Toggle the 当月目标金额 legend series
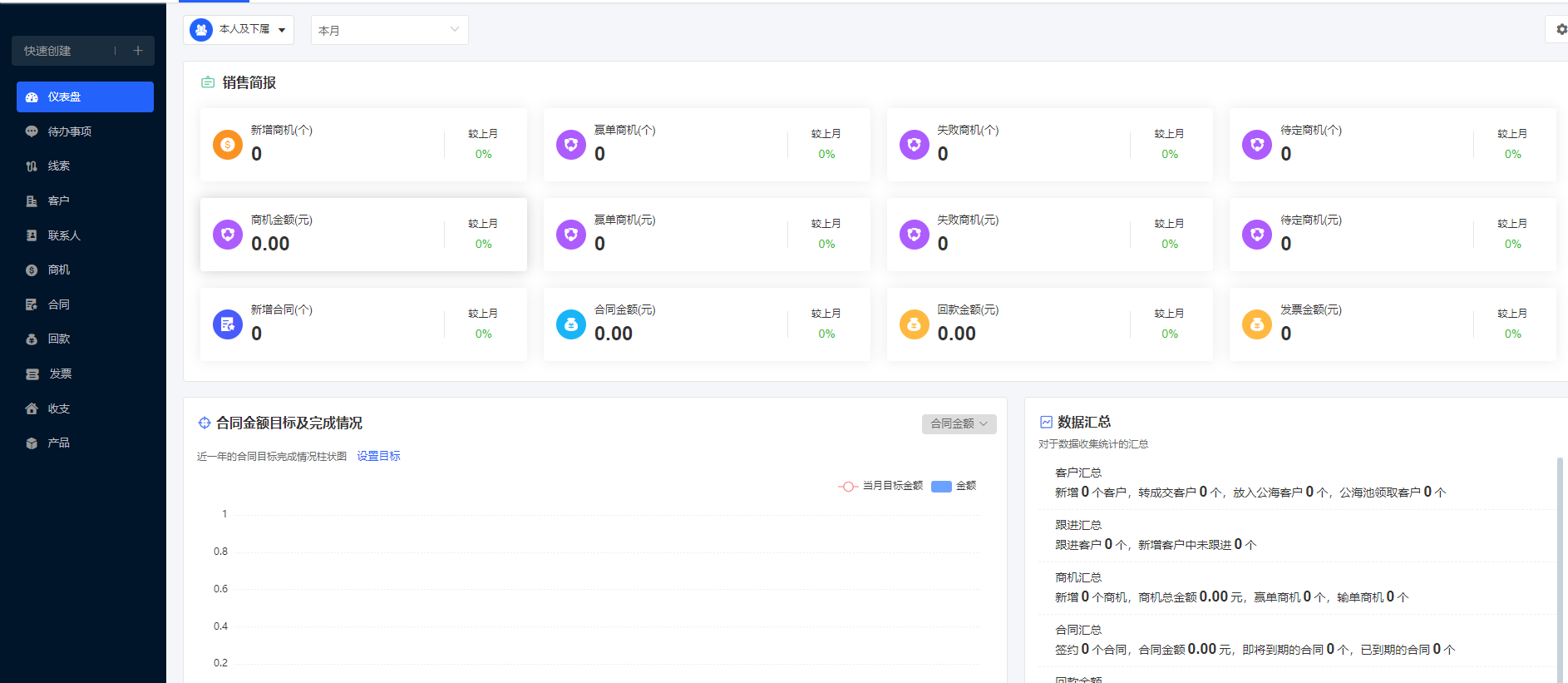The width and height of the screenshot is (1568, 683). click(880, 486)
